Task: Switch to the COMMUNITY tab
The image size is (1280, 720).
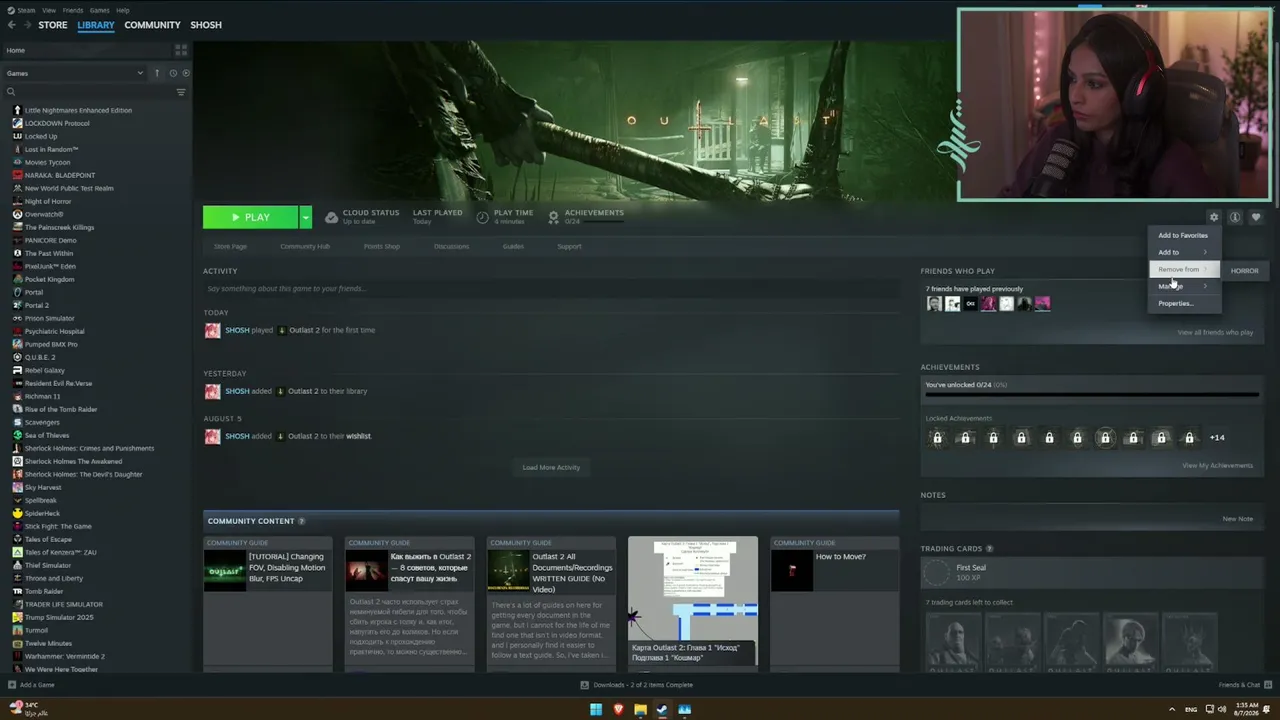Action: click(152, 25)
